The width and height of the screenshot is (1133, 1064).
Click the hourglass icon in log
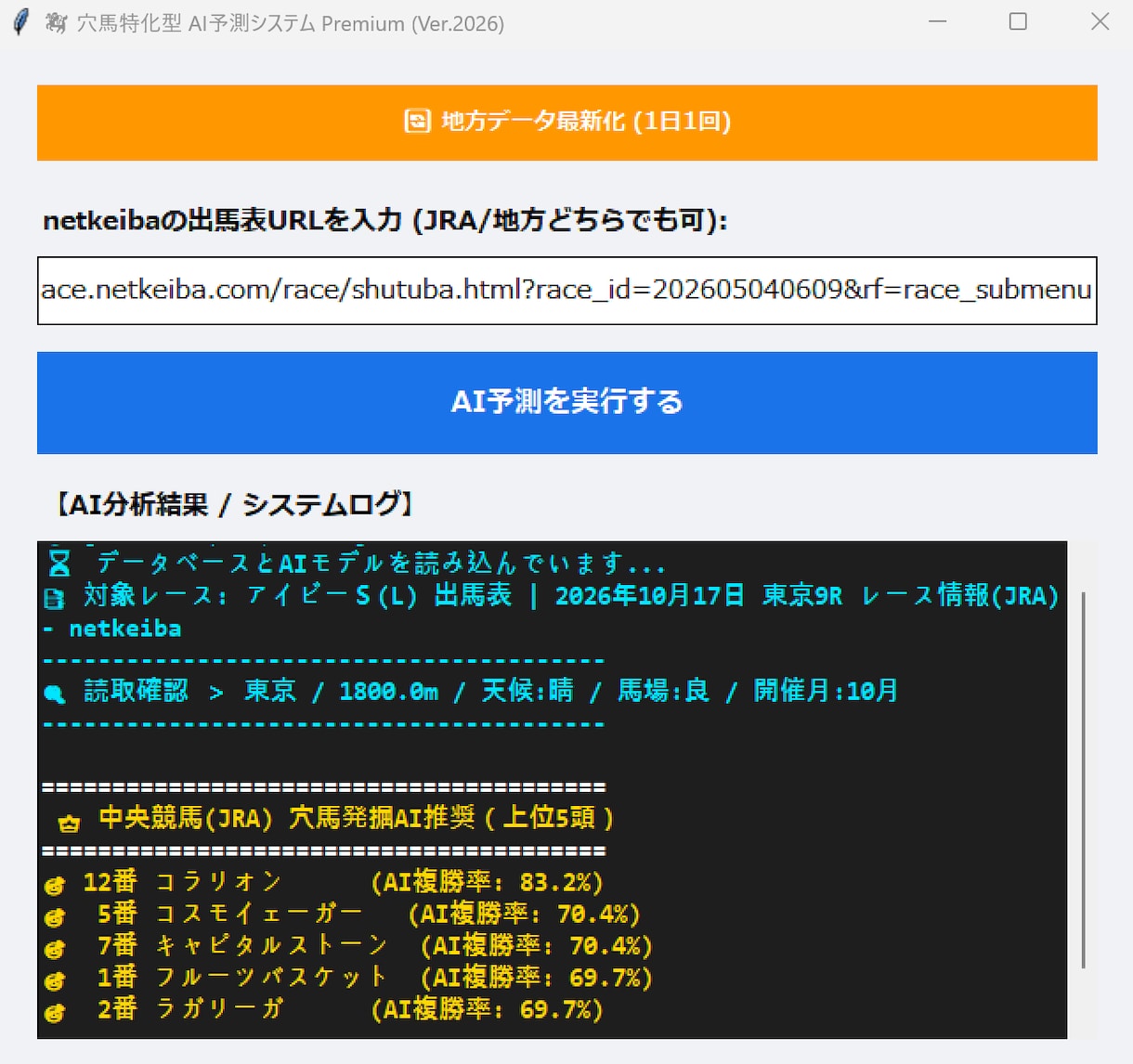59,563
